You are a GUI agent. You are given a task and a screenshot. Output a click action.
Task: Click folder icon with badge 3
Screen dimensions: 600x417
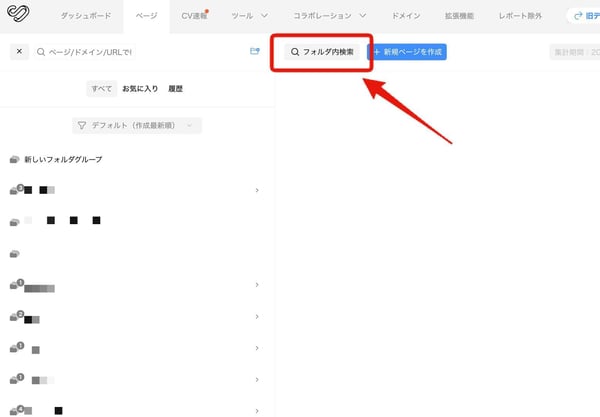click(x=16, y=189)
